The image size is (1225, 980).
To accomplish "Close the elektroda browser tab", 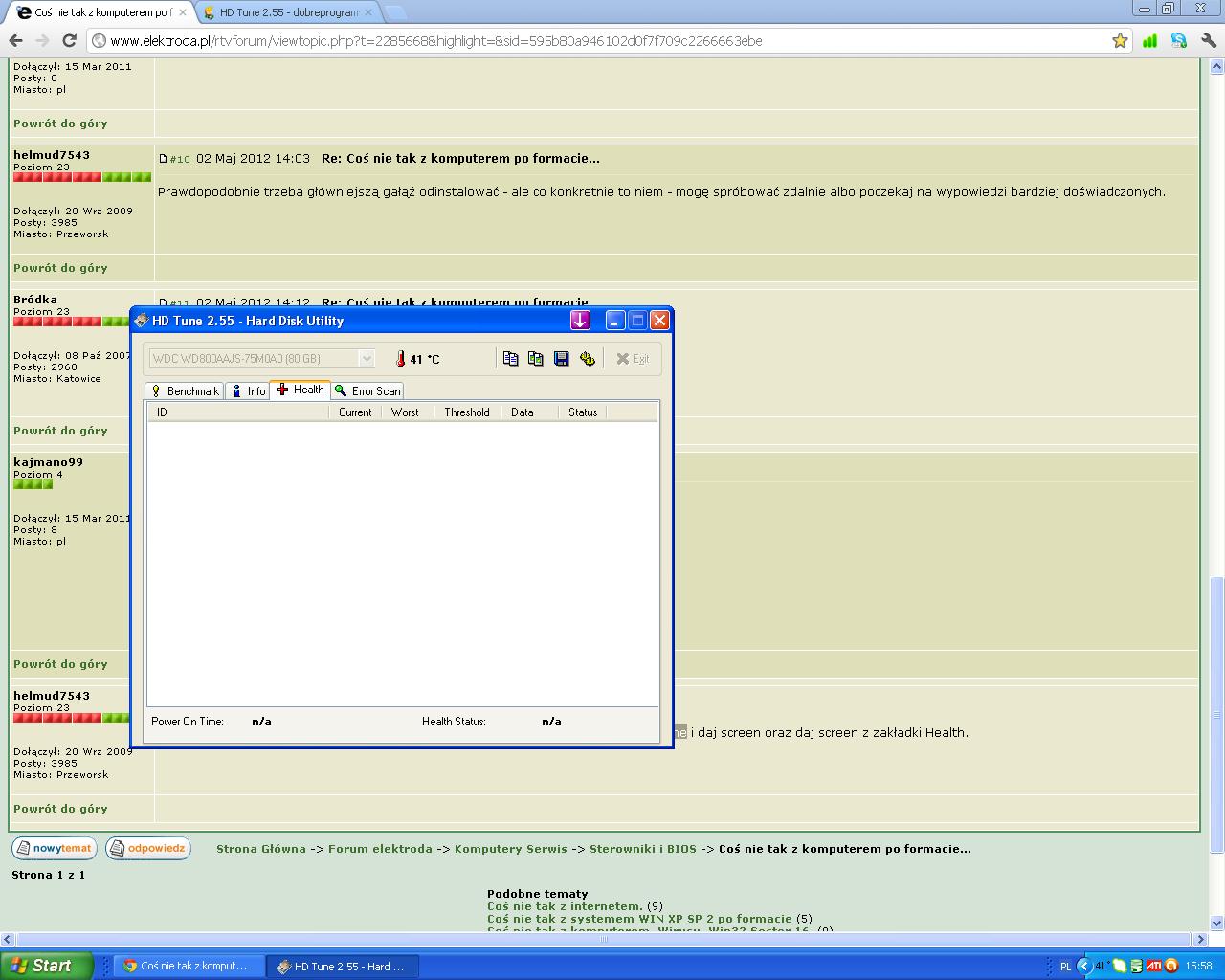I will click(183, 13).
